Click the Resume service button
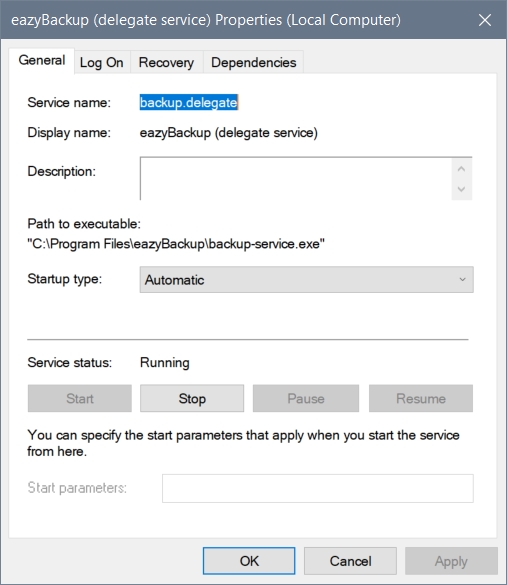The width and height of the screenshot is (507, 585). pos(421,398)
